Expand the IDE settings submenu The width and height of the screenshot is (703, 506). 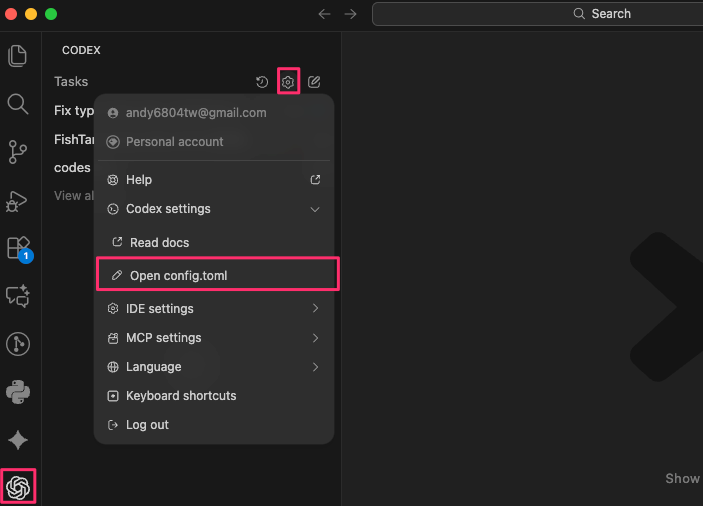pyautogui.click(x=315, y=309)
